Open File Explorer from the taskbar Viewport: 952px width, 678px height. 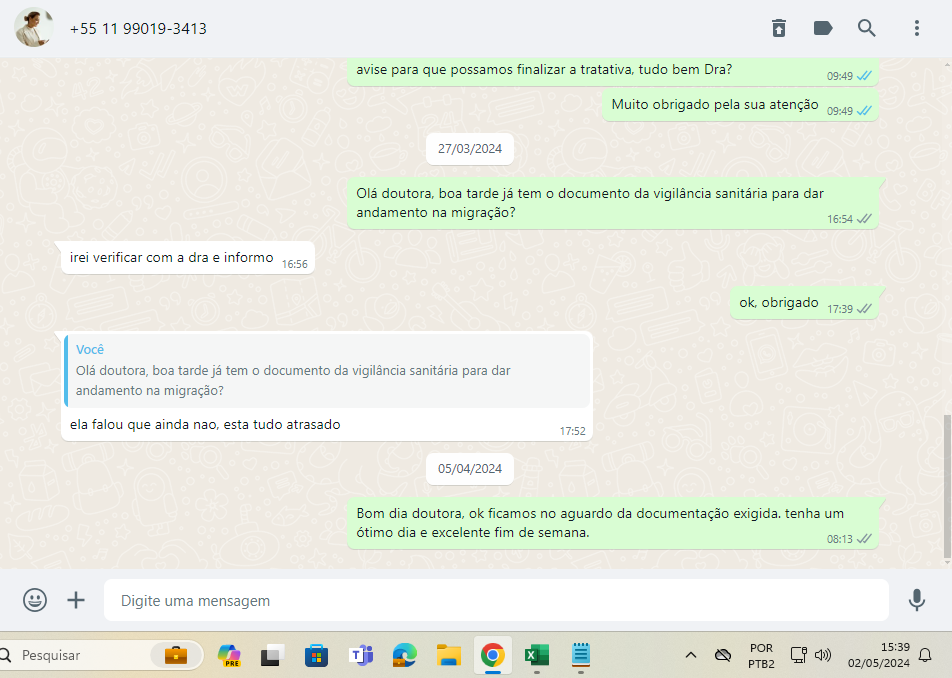click(448, 656)
